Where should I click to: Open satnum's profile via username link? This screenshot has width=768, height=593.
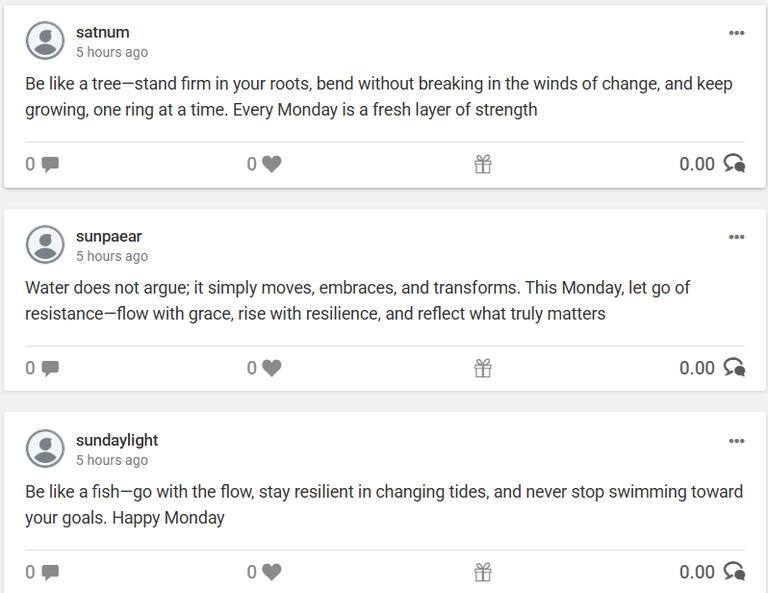(103, 32)
